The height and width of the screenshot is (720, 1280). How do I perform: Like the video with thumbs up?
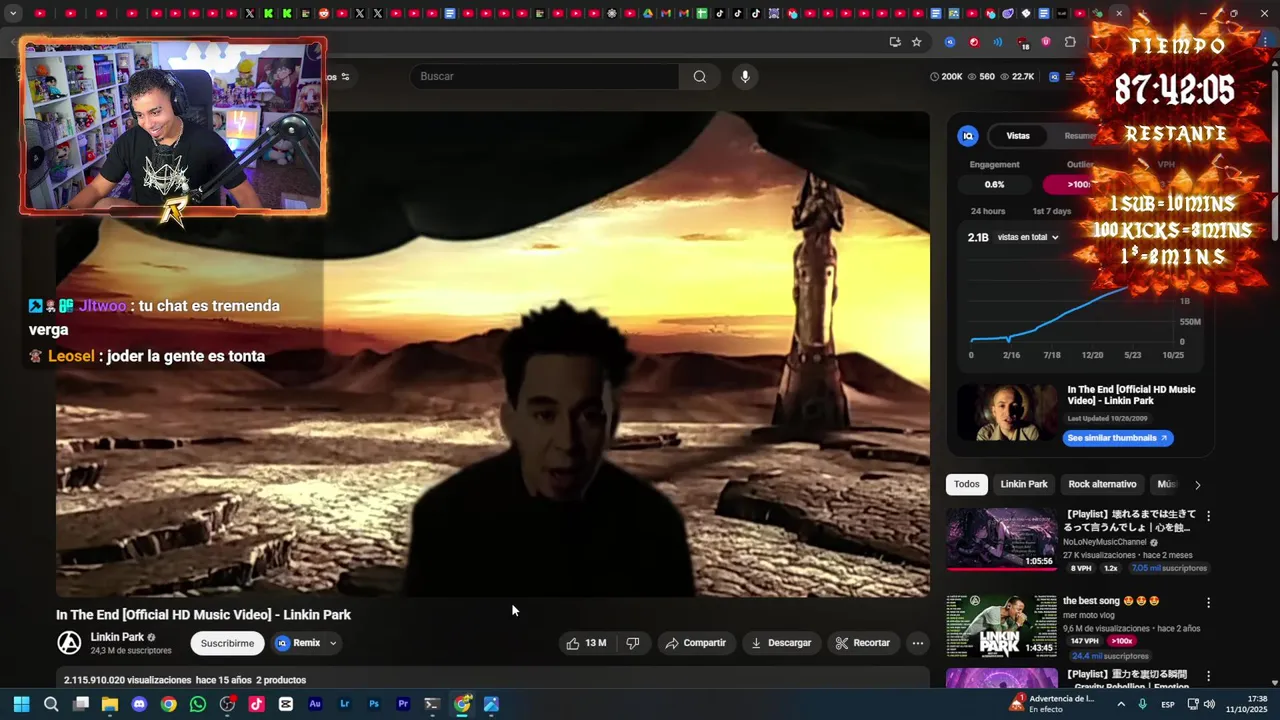(587, 643)
